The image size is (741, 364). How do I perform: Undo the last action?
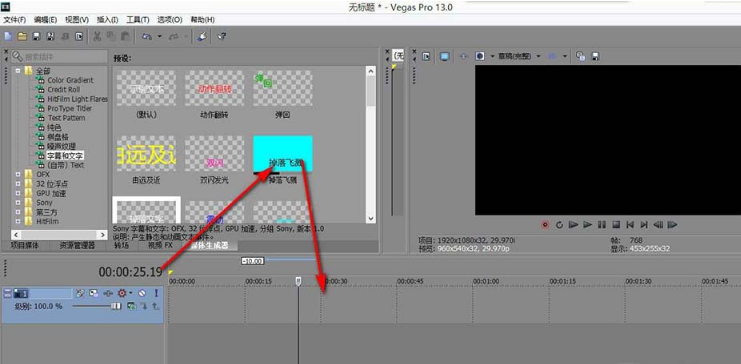147,36
